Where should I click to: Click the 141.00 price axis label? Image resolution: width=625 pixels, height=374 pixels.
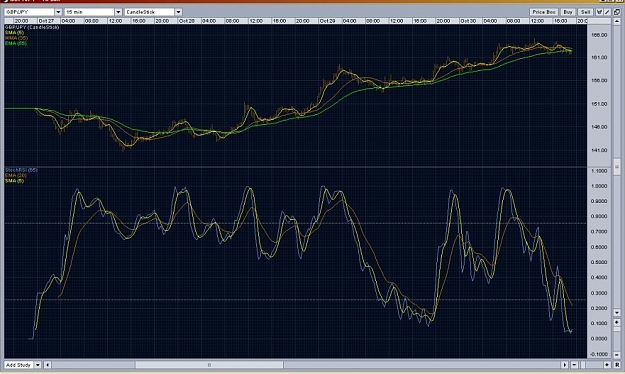coord(599,150)
